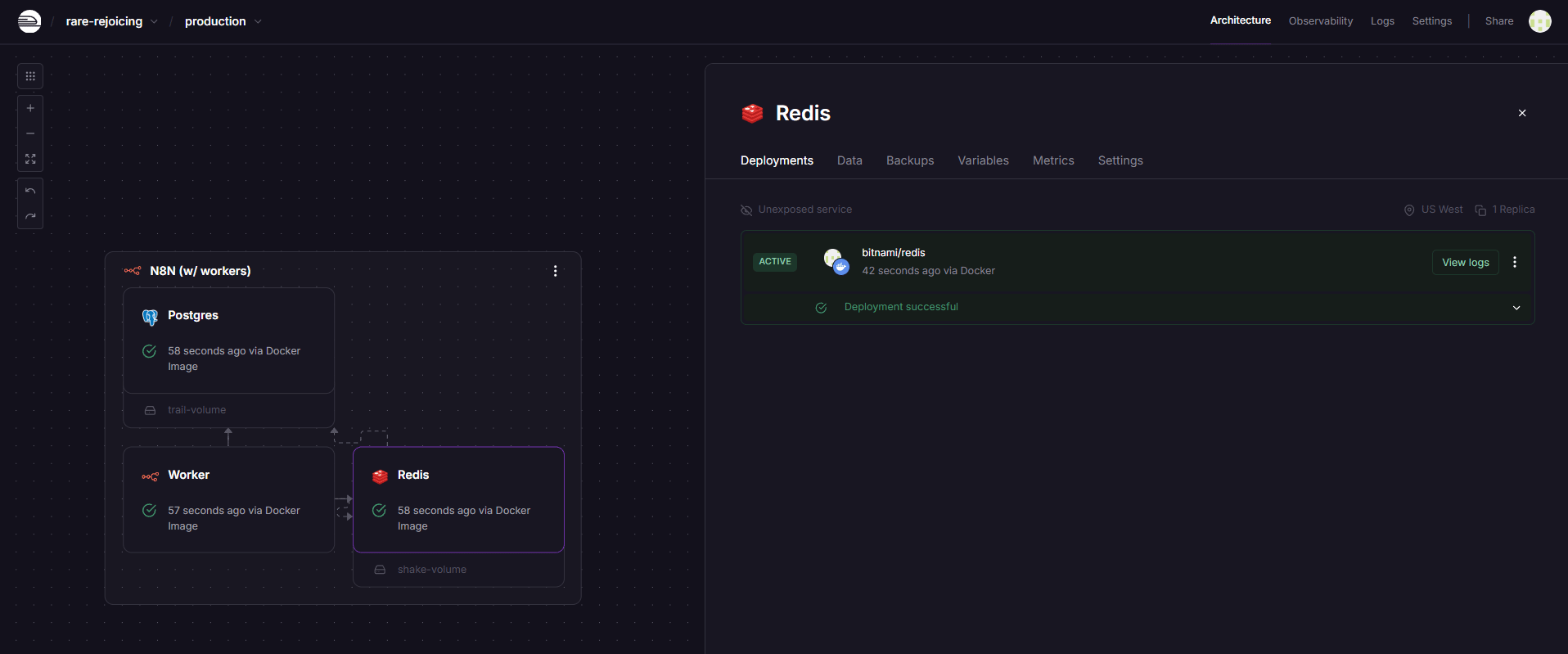
Task: Toggle the canvas grid dots button
Action: click(x=30, y=76)
